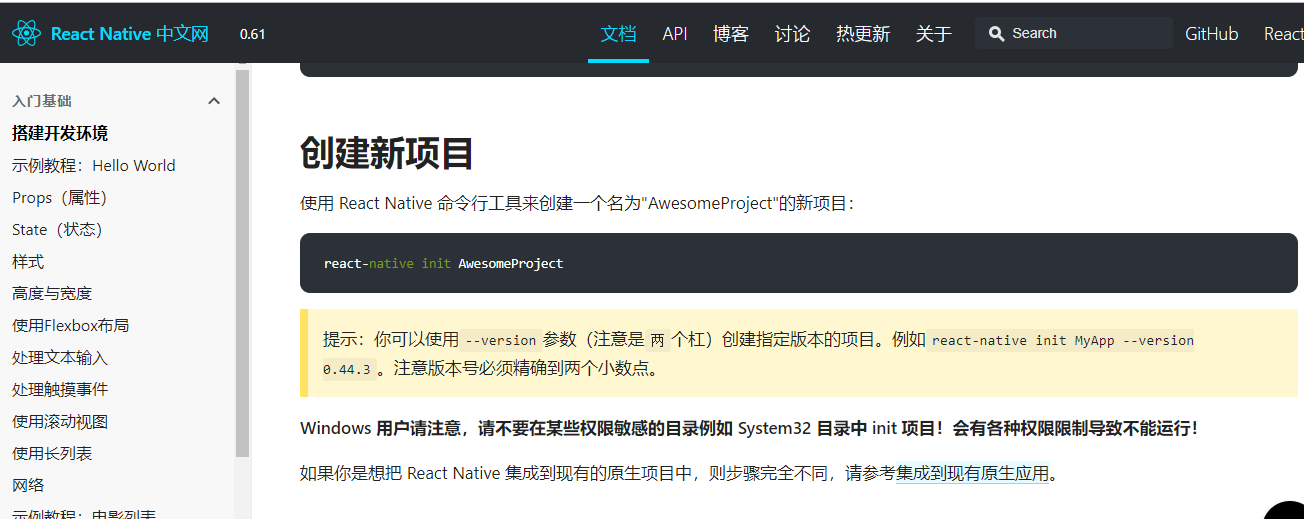1304x519 pixels.
Task: Click the Windows 用户请注意 warning text
Action: coord(749,428)
